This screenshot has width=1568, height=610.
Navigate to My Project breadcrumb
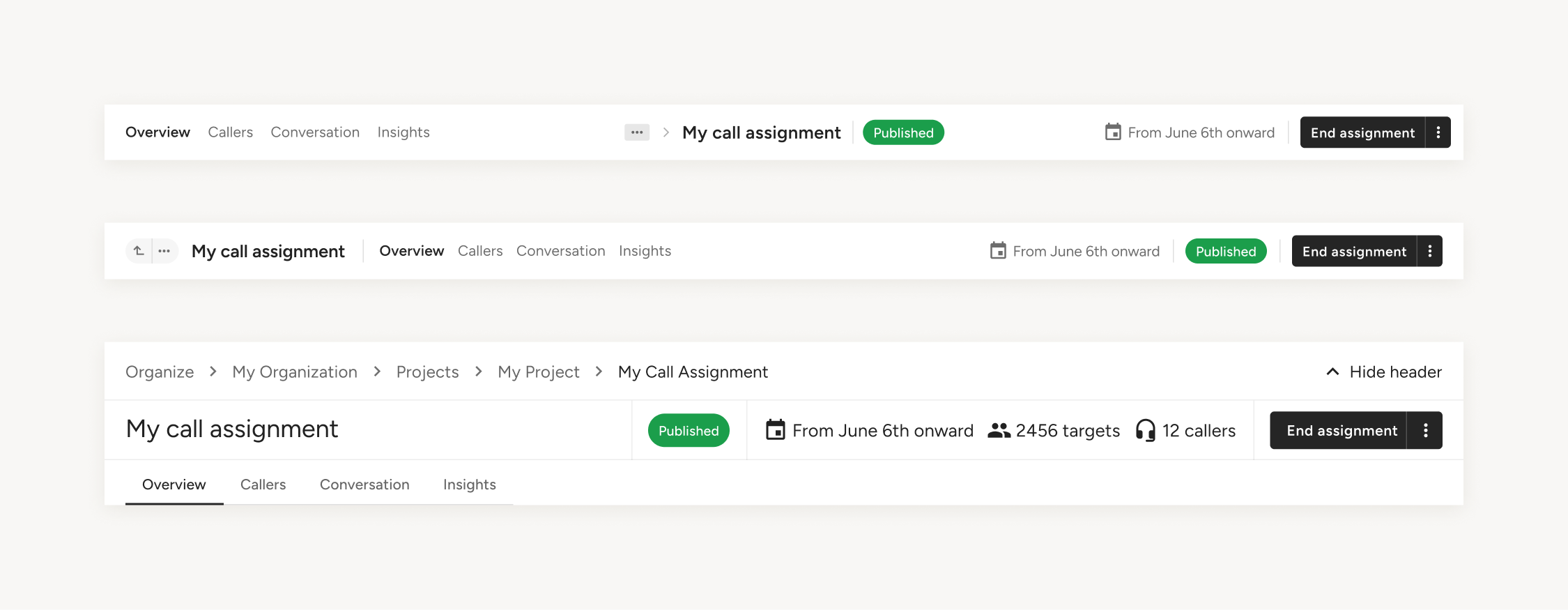pos(539,372)
